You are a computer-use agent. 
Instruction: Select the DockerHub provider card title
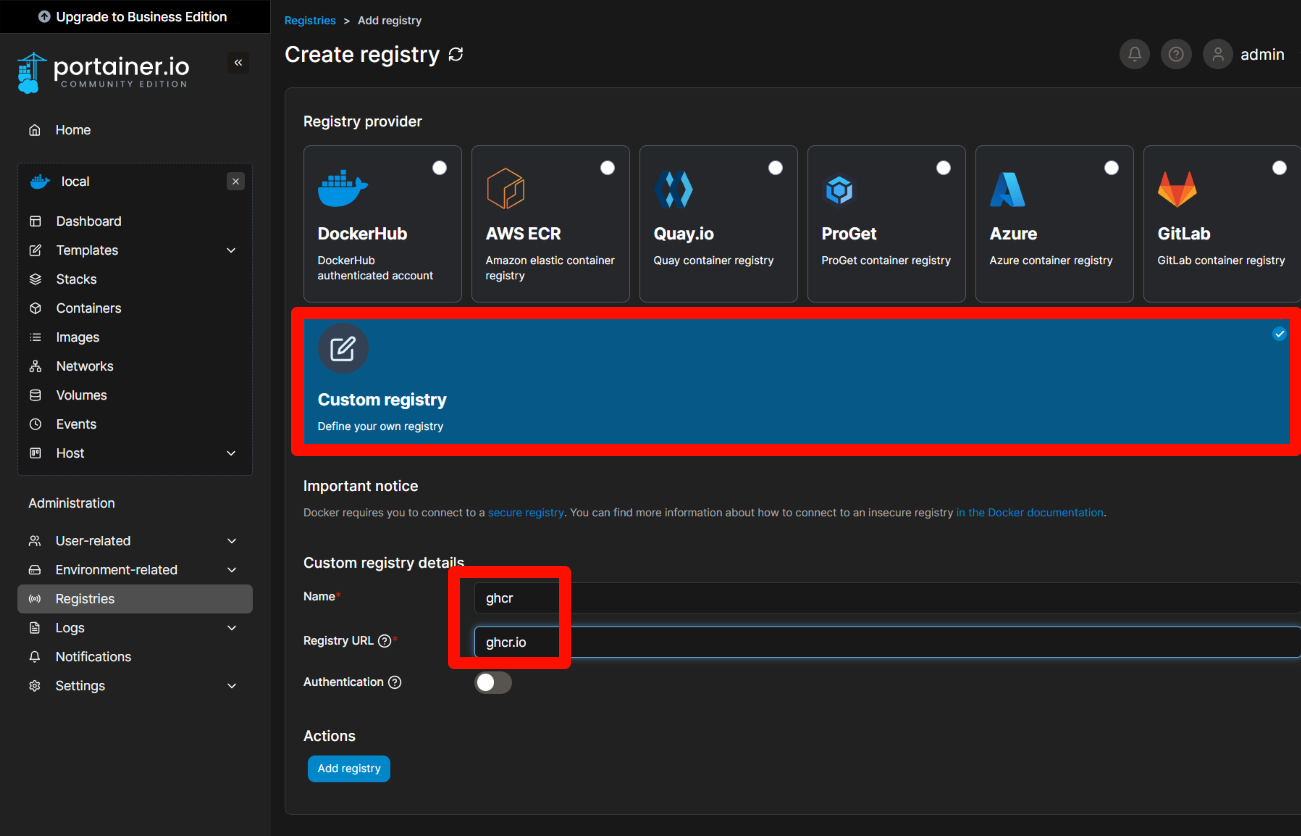click(362, 234)
